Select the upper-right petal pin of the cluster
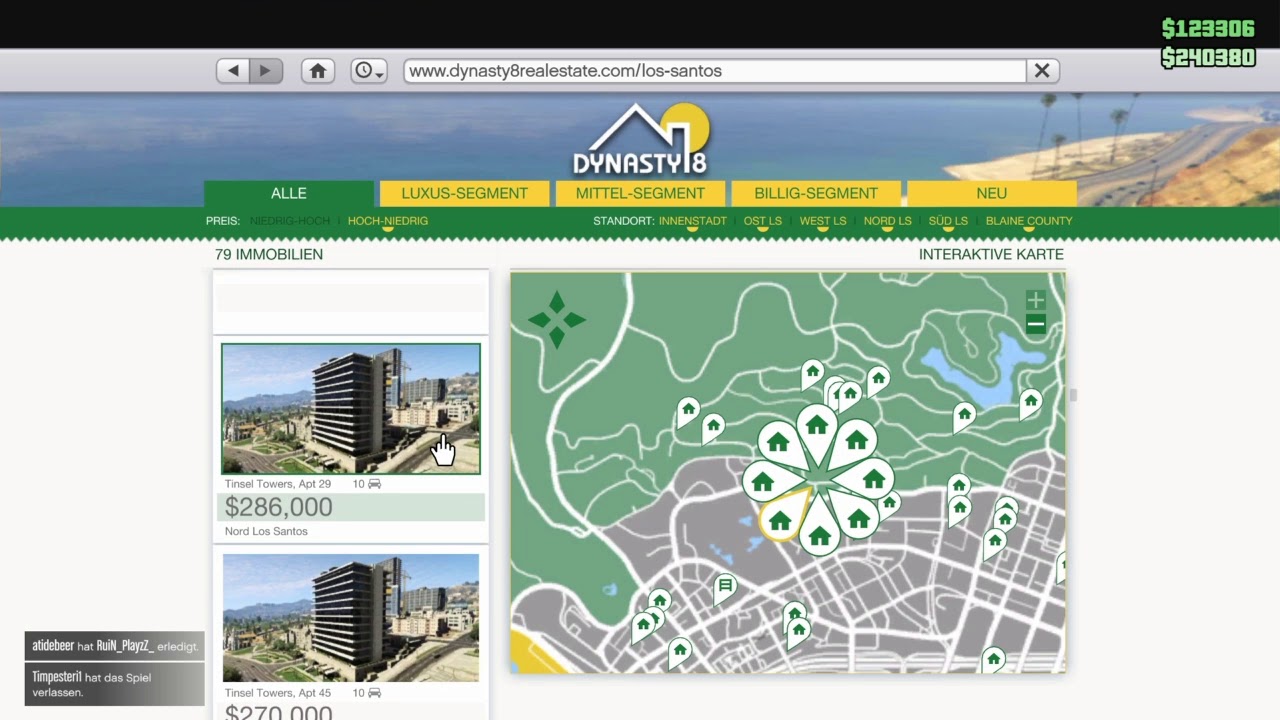Screen dimensions: 1280x720 pyautogui.click(x=855, y=443)
